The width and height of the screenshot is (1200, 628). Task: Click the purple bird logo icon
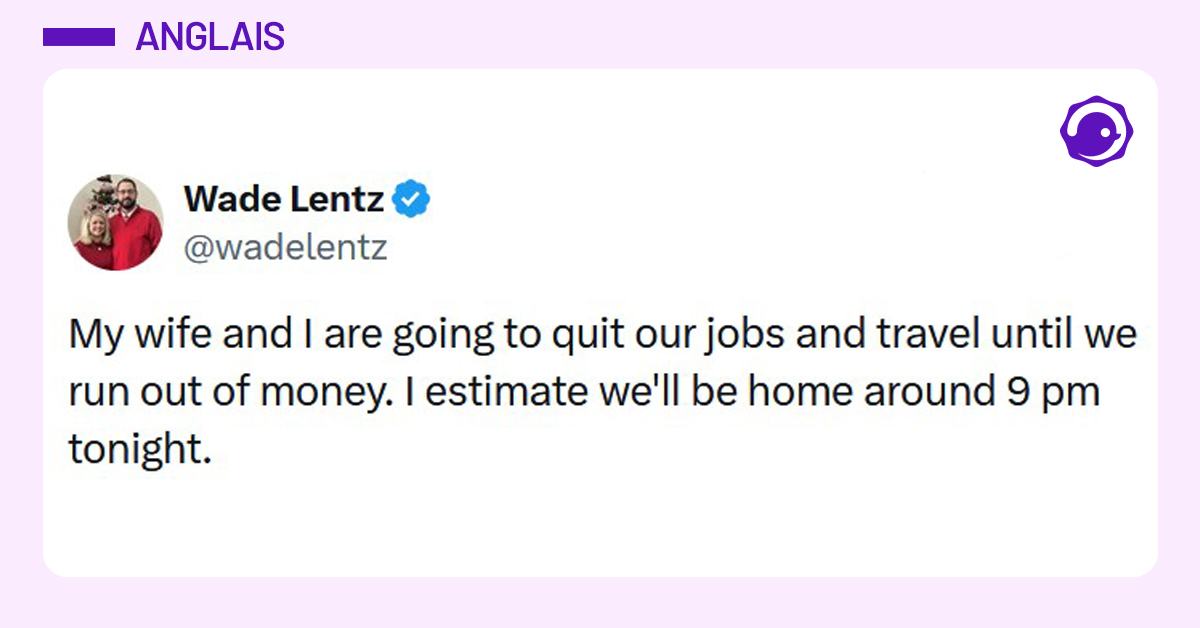[1095, 130]
